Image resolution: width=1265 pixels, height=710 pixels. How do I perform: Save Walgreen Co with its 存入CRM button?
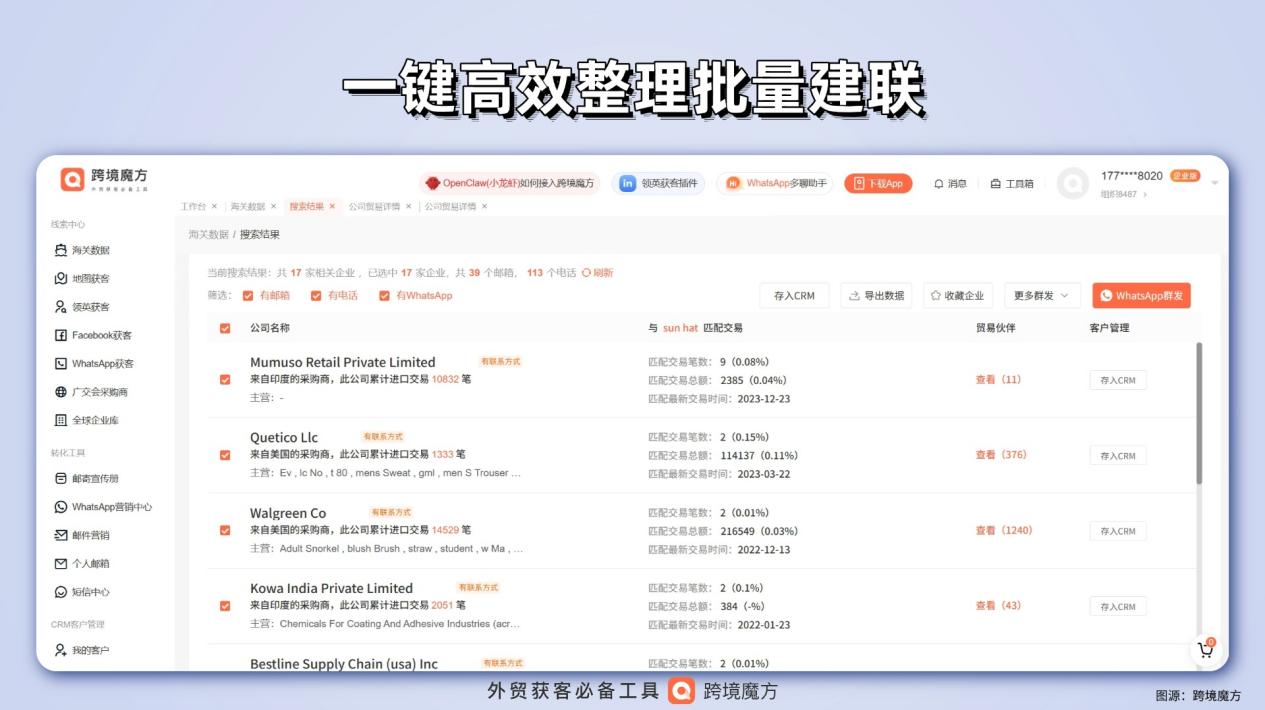click(x=1118, y=531)
